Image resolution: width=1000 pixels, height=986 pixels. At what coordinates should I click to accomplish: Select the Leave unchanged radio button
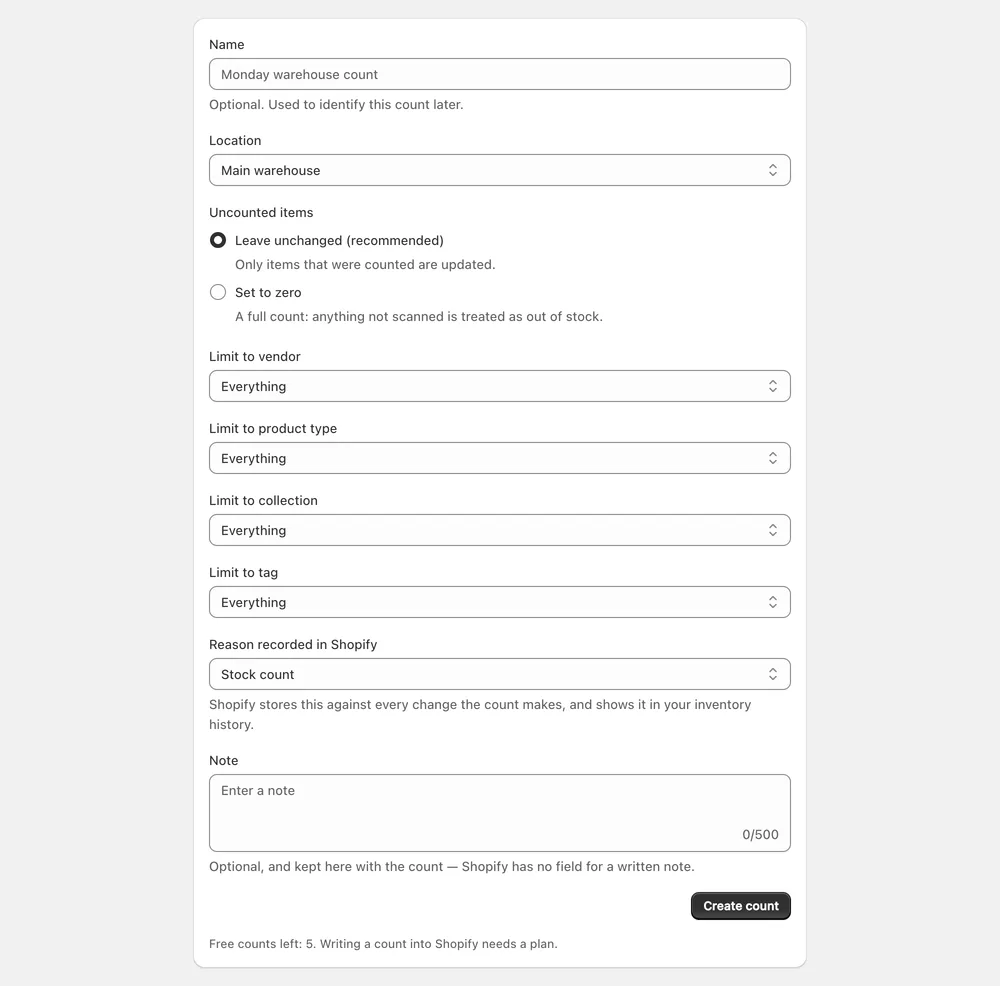218,240
